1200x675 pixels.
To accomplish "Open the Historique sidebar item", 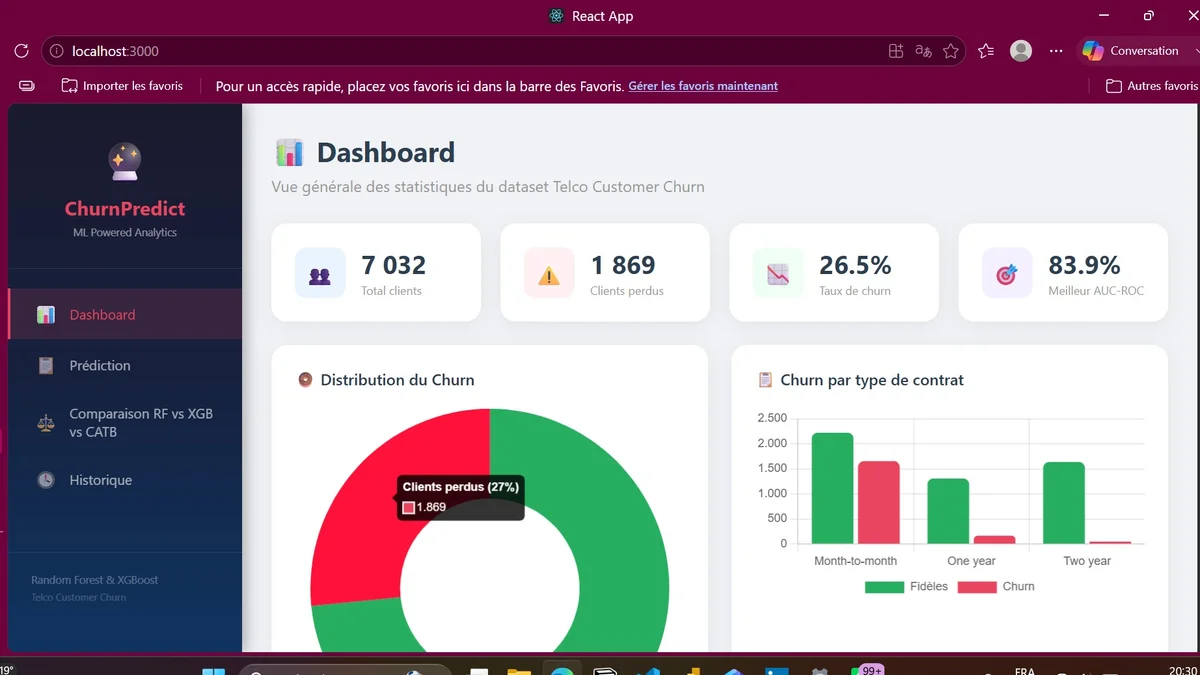I will point(125,480).
